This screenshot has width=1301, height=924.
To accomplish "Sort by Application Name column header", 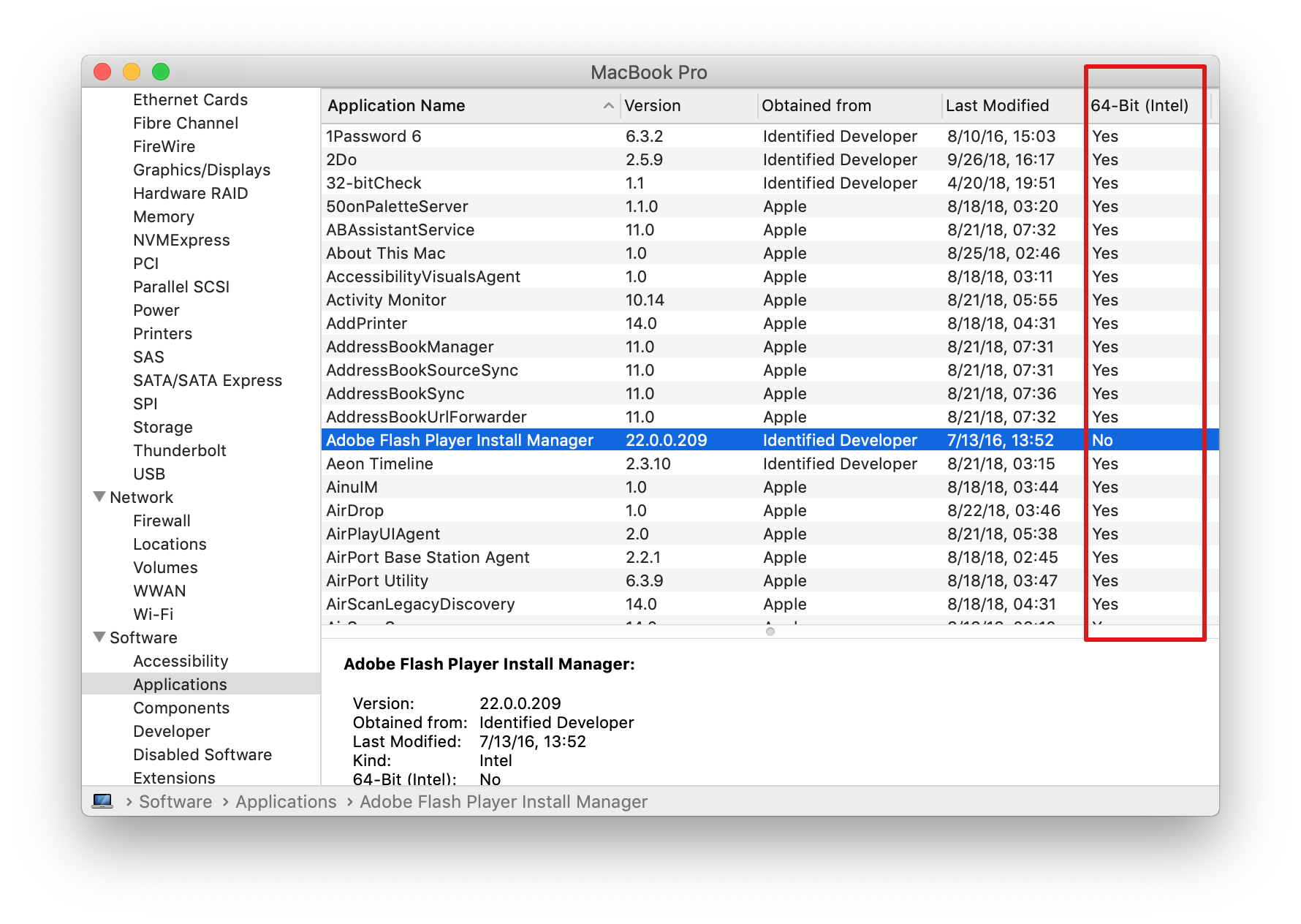I will click(x=471, y=106).
